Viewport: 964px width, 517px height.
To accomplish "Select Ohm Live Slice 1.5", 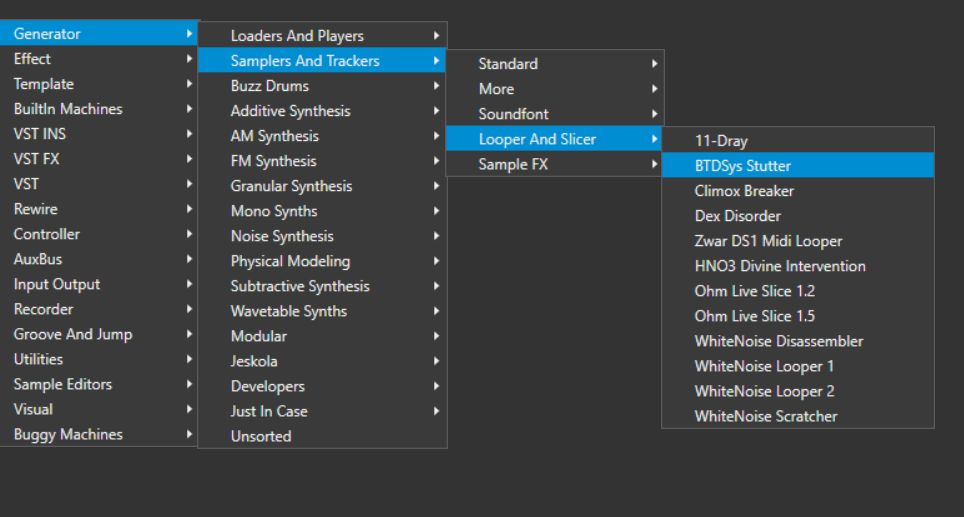I will [x=754, y=316].
